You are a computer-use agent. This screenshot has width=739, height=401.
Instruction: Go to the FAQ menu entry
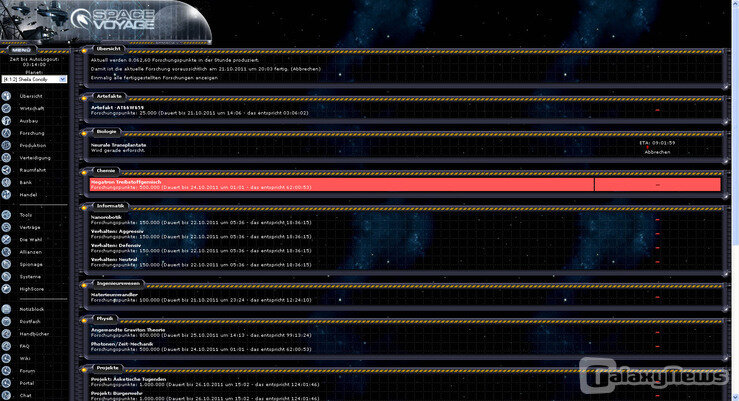pyautogui.click(x=25, y=346)
